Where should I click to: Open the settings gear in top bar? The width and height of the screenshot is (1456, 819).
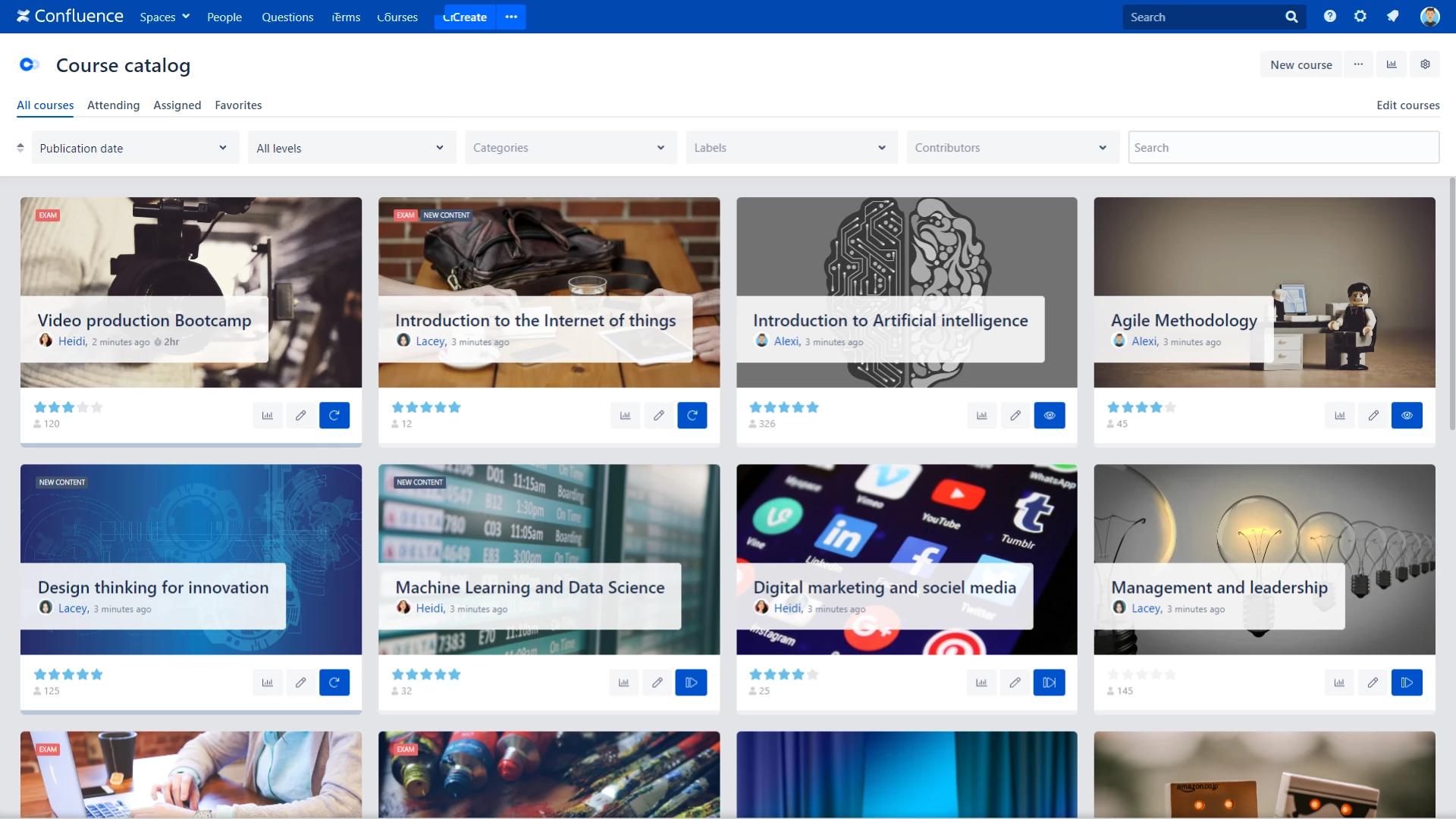1360,16
